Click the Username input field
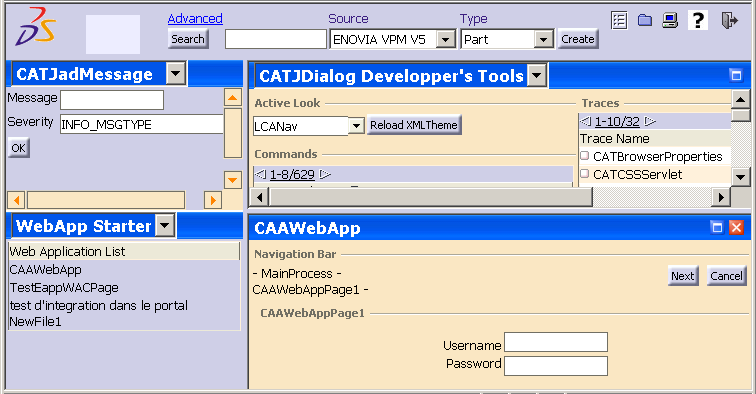Screen dimensions: 756x394 tap(556, 342)
